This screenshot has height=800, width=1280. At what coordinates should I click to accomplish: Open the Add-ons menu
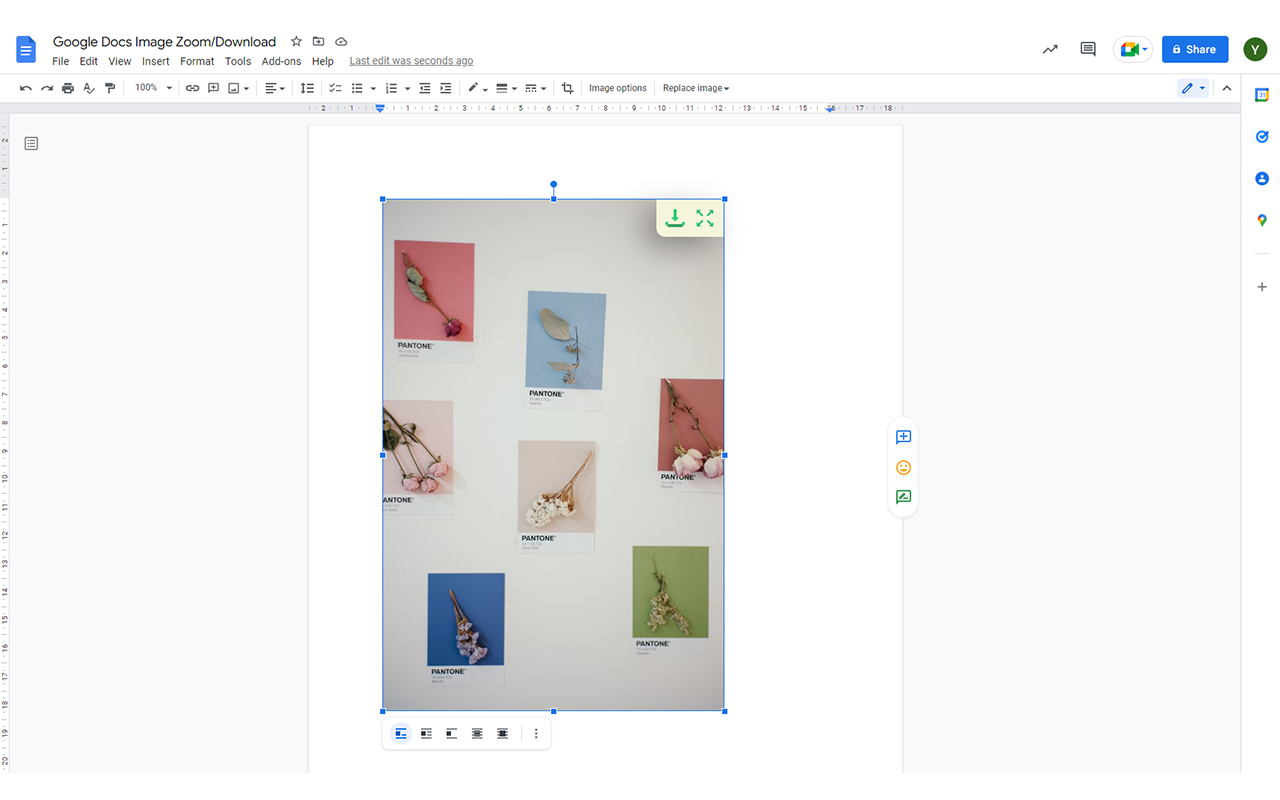point(281,61)
